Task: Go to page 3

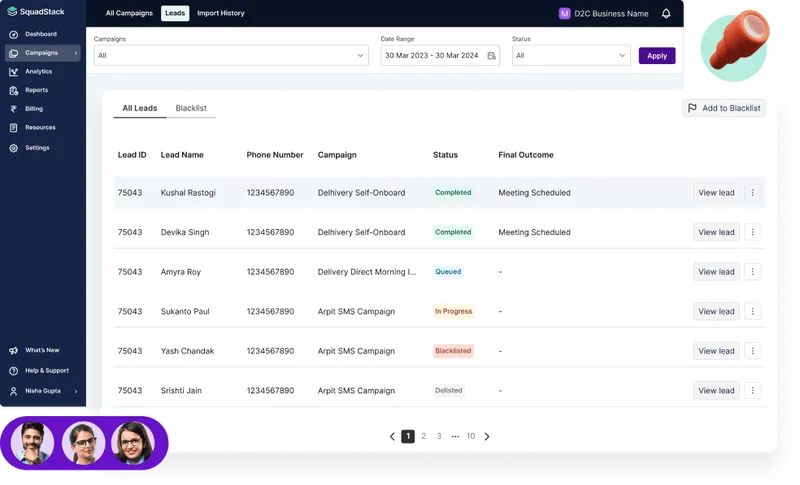Action: 439,437
